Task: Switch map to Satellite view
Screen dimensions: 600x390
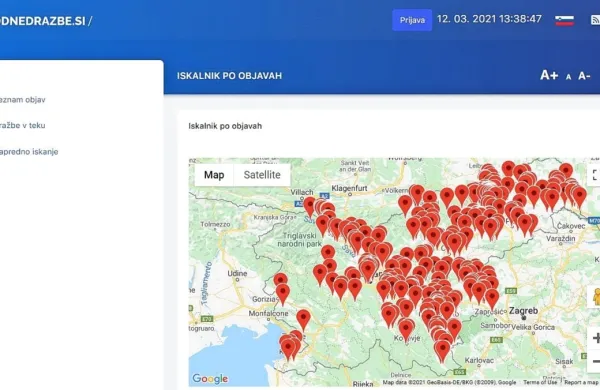Action: pos(262,175)
